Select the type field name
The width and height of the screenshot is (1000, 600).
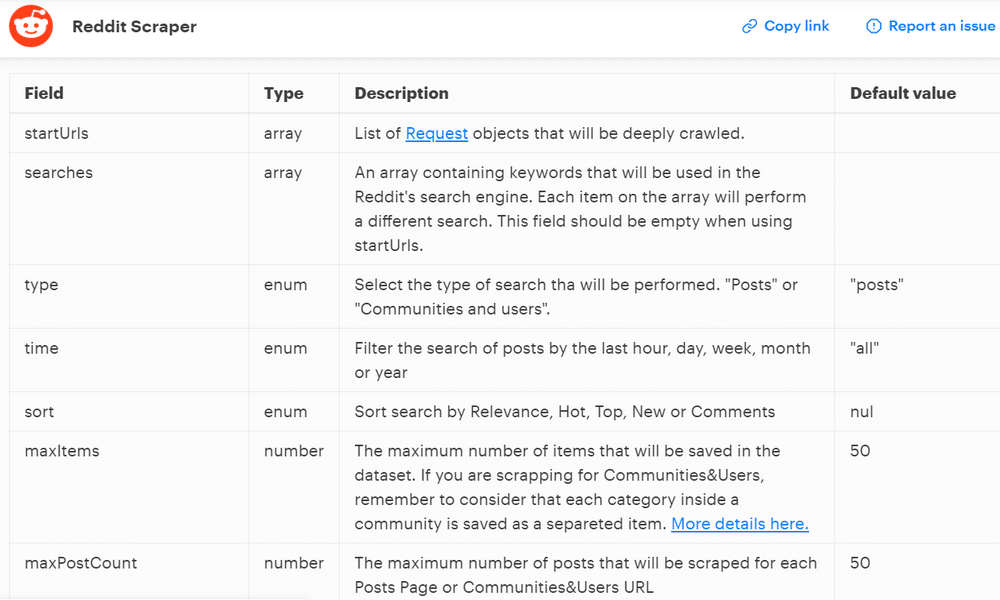click(41, 285)
